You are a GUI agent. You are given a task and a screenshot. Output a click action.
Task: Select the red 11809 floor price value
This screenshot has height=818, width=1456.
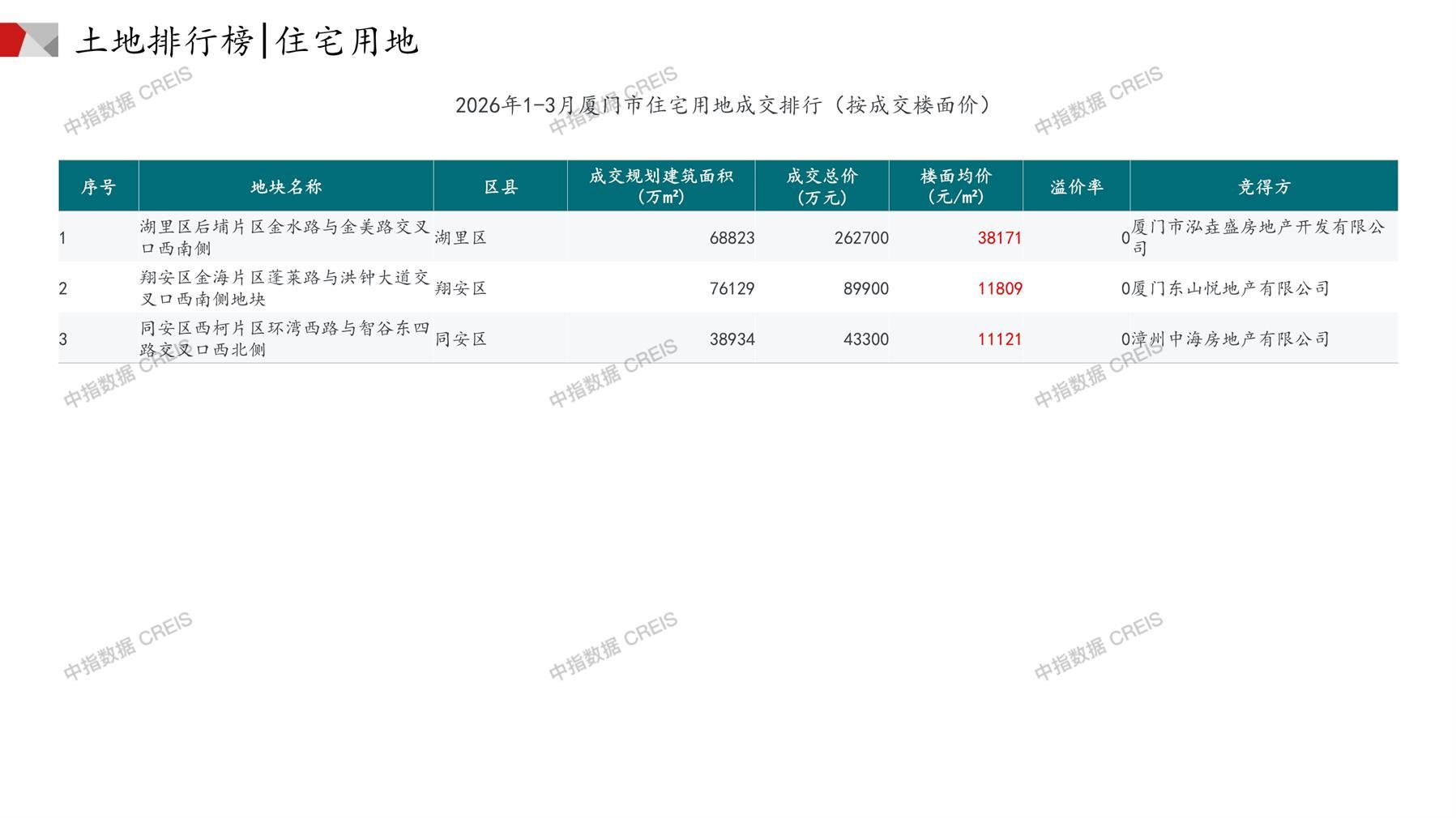point(999,289)
